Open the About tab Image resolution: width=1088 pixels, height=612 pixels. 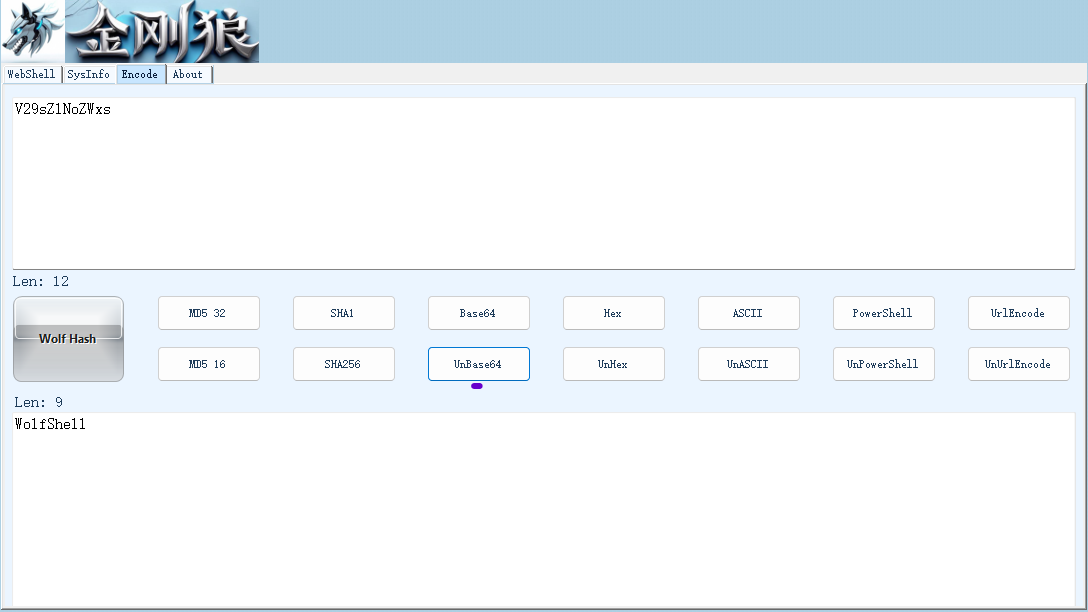pyautogui.click(x=188, y=74)
